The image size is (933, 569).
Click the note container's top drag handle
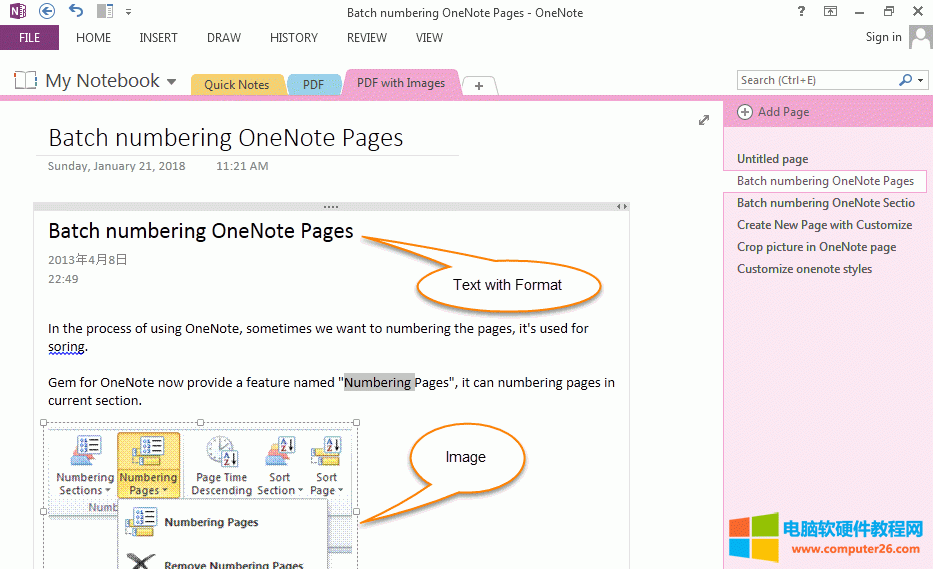tap(331, 206)
